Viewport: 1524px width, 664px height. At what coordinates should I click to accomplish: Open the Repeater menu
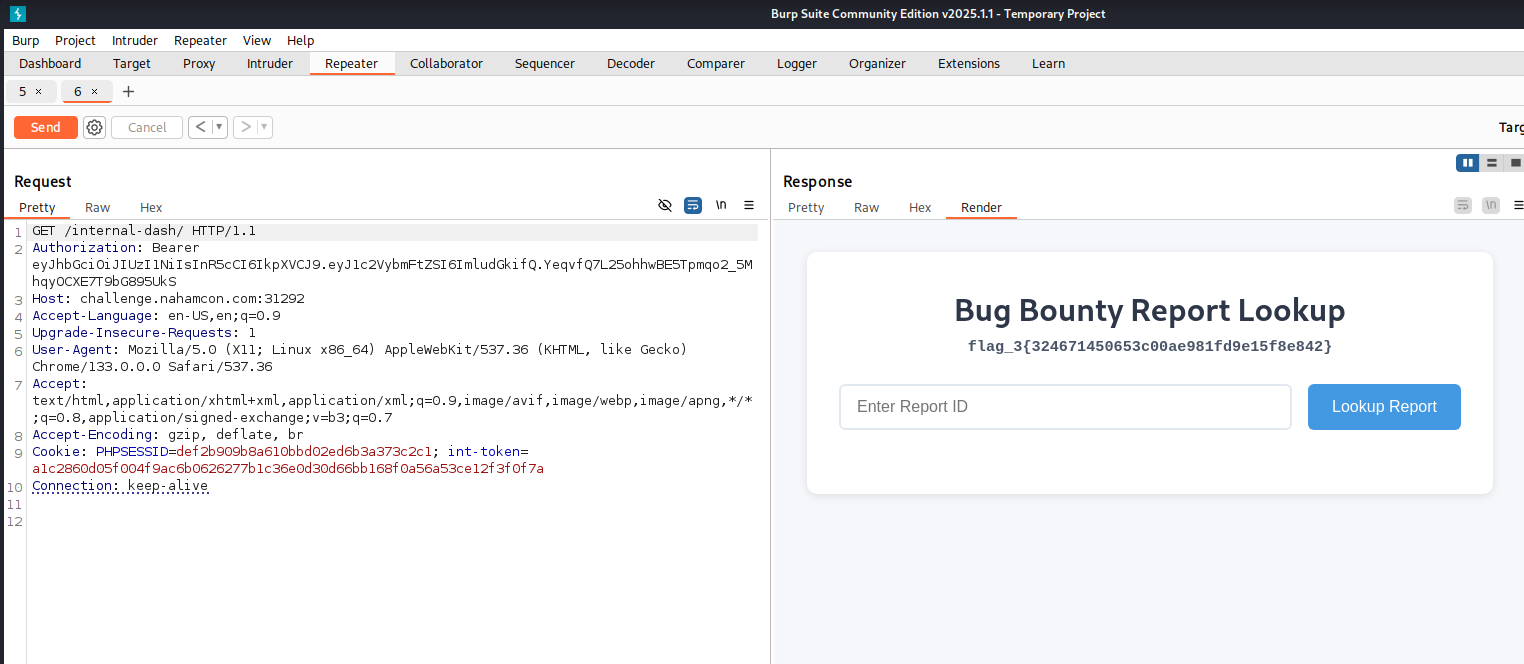coord(200,40)
